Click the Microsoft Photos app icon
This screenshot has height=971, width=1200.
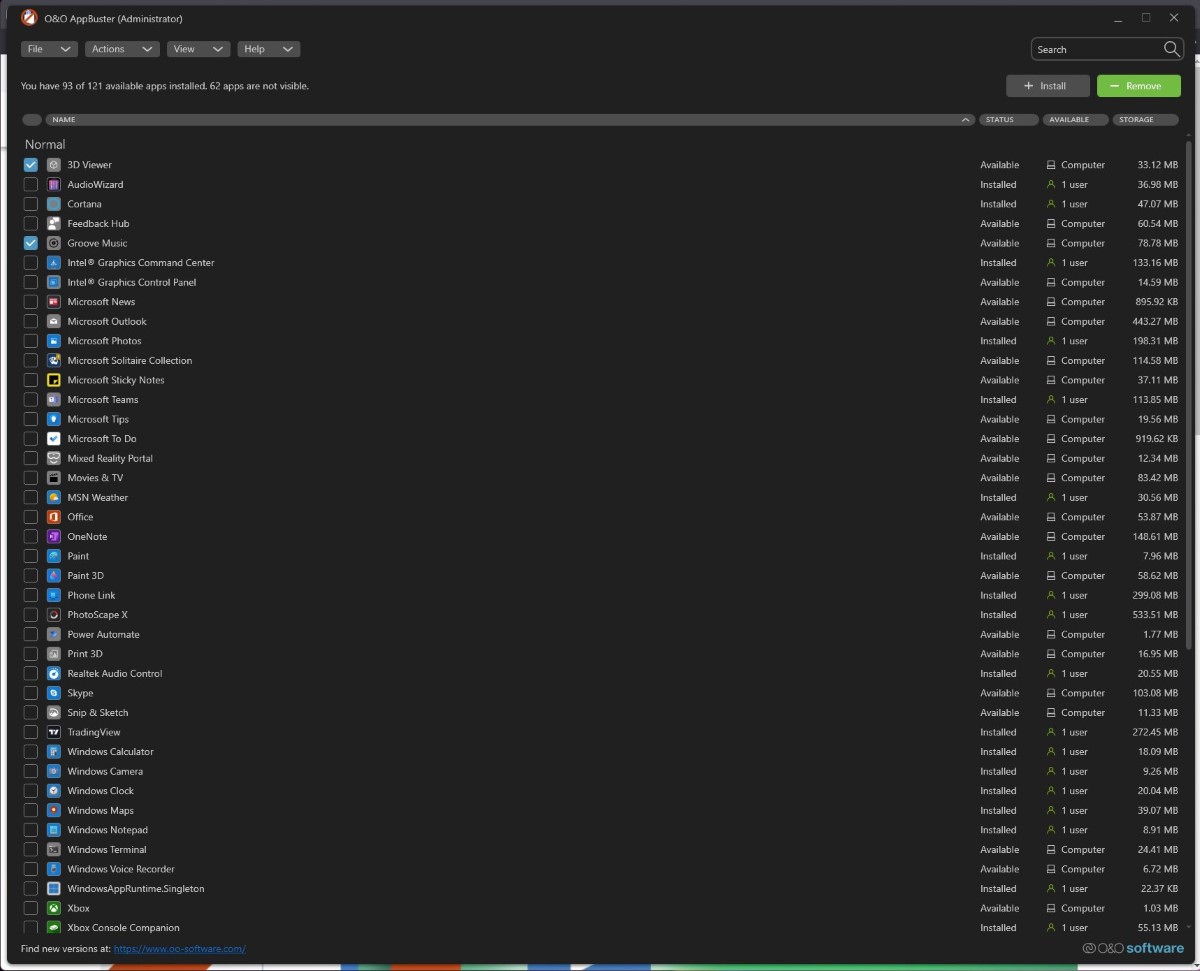click(54, 341)
